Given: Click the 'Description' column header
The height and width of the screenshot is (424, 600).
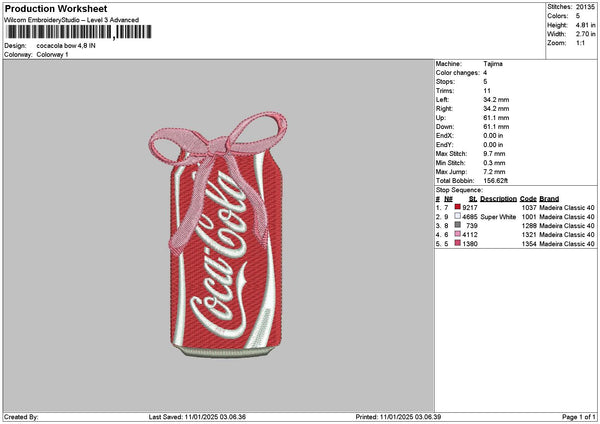Looking at the screenshot, I should (498, 199).
